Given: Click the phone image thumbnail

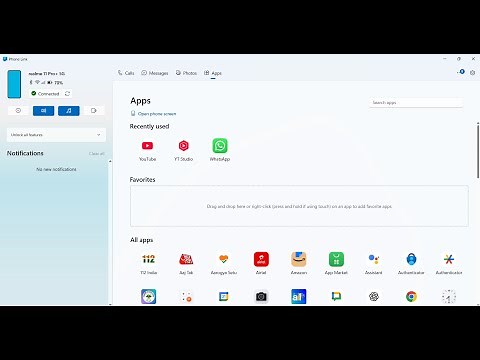Looking at the screenshot, I should (14, 84).
